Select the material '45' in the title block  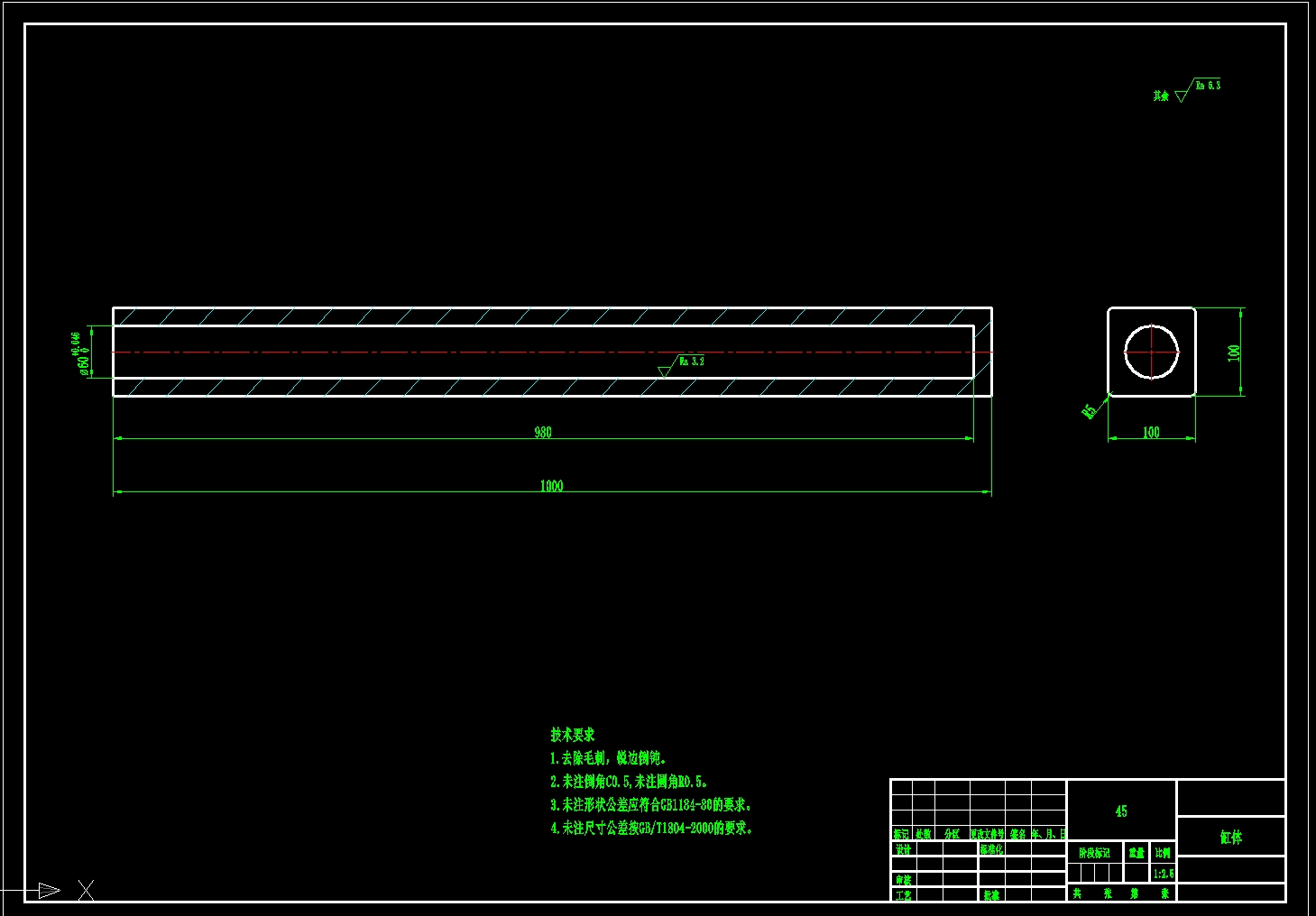coord(1121,811)
